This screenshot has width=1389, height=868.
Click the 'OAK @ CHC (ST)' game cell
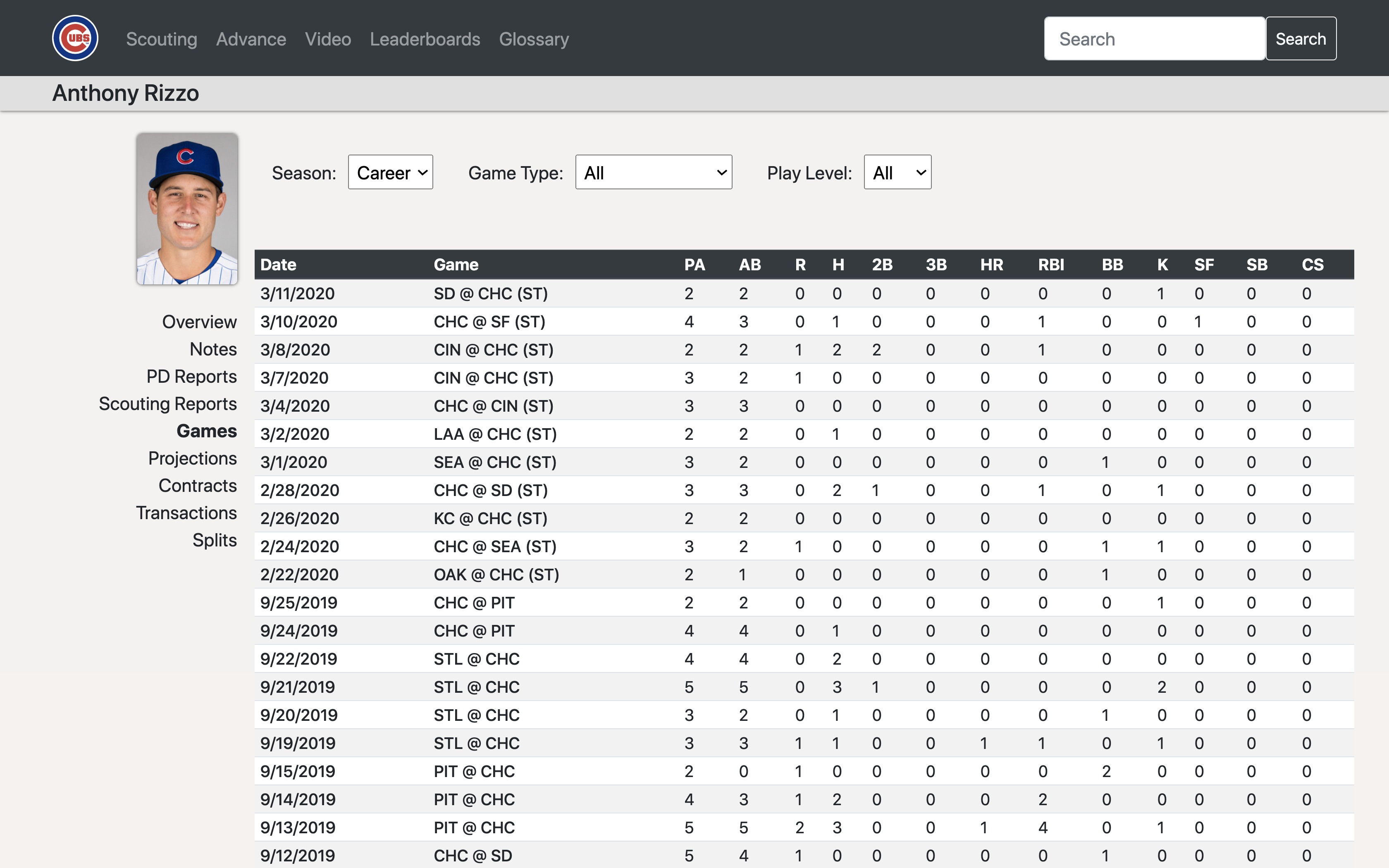pos(496,575)
